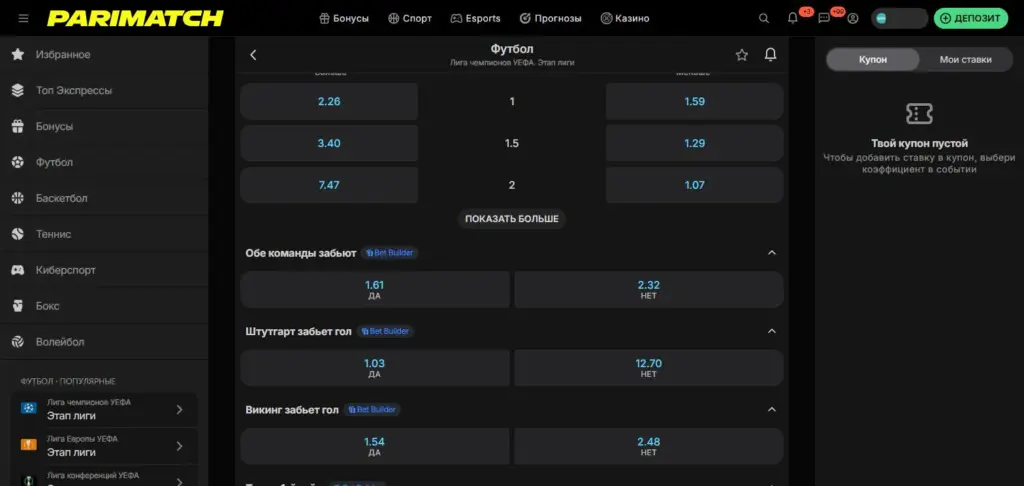Image resolution: width=1024 pixels, height=486 pixels.
Task: Collapse the Штутгарт забьет гол section
Action: tap(771, 331)
